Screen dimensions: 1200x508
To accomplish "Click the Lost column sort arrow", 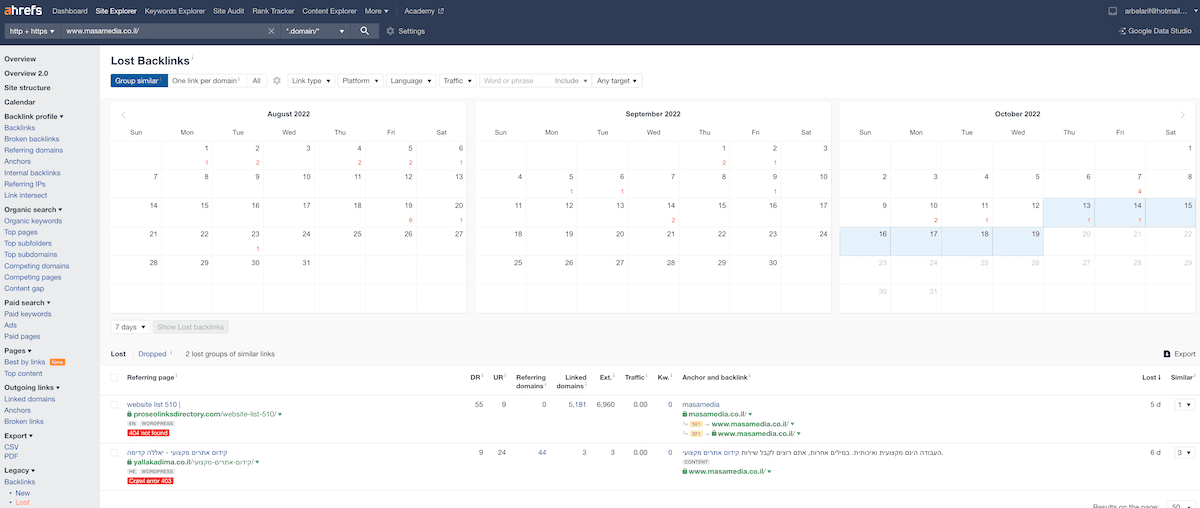I will 1159,377.
